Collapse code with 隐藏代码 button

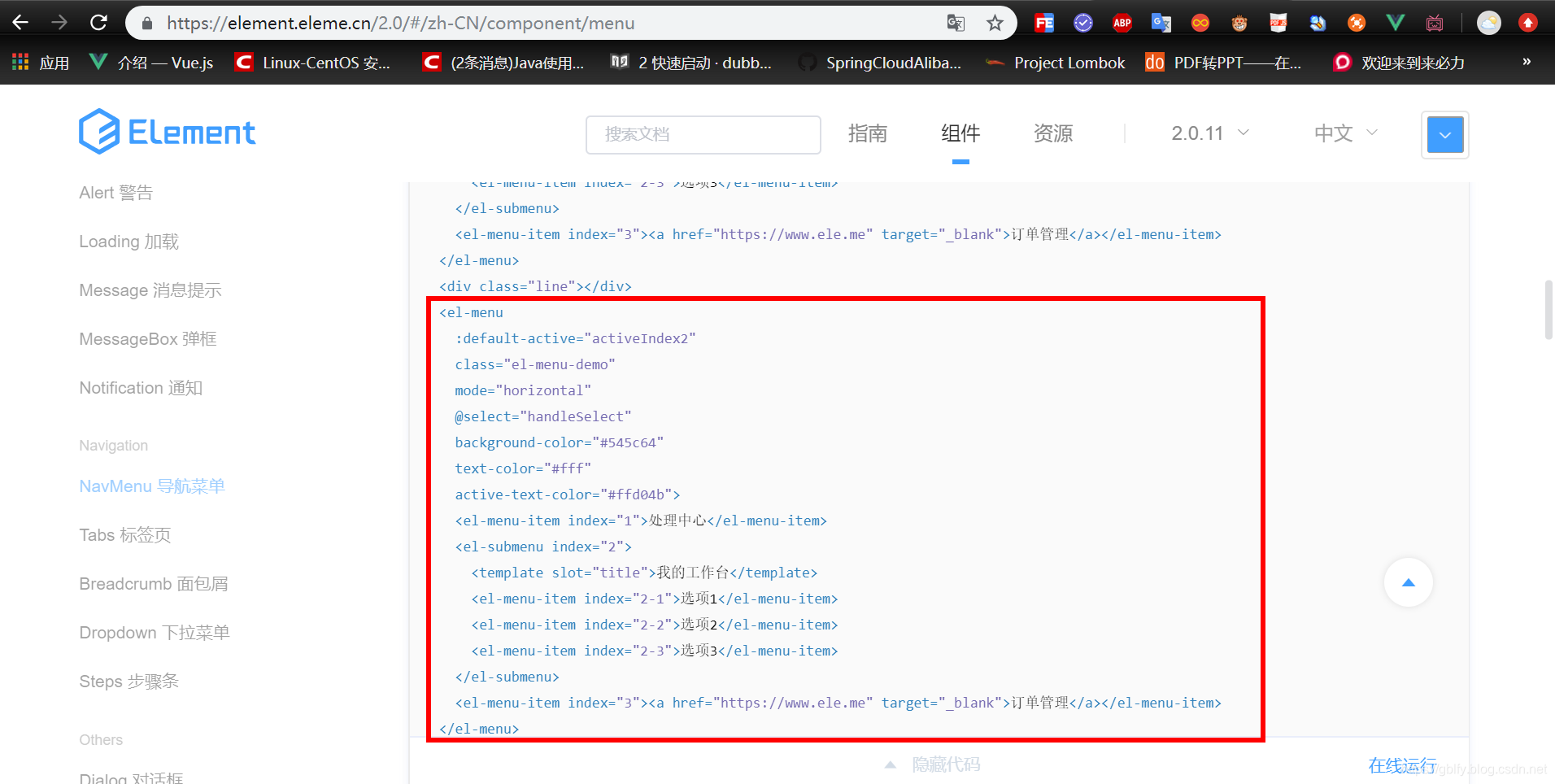tap(933, 764)
